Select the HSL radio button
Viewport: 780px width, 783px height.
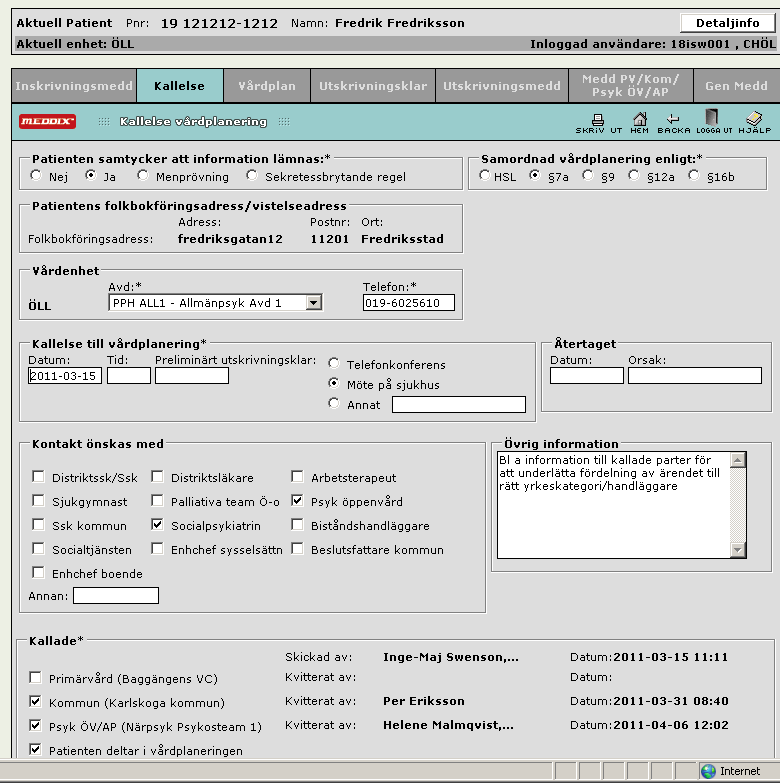click(484, 175)
